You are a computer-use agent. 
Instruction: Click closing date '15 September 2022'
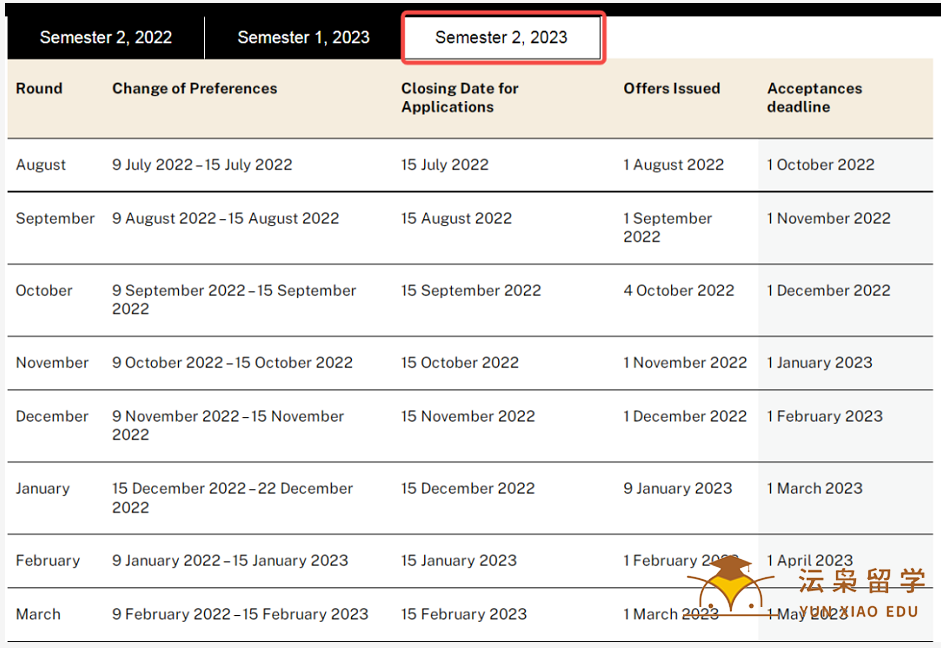[471, 290]
